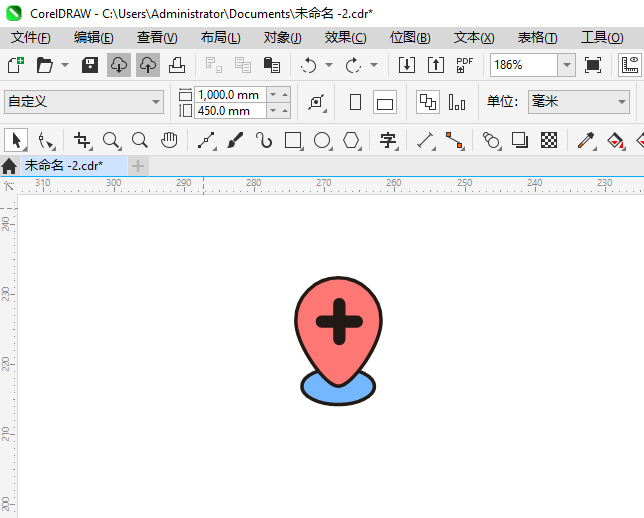The image size is (644, 518).
Task: Click the Paste clipboard icon
Action: click(x=271, y=65)
